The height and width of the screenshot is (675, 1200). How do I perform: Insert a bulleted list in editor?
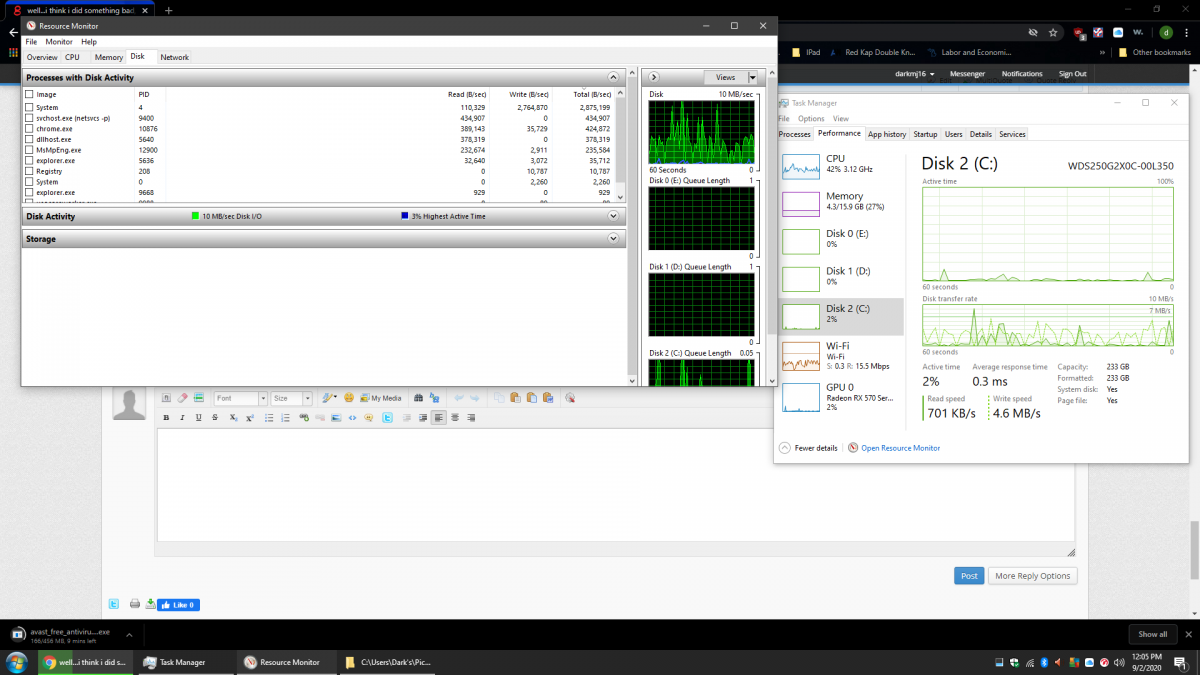click(x=269, y=417)
